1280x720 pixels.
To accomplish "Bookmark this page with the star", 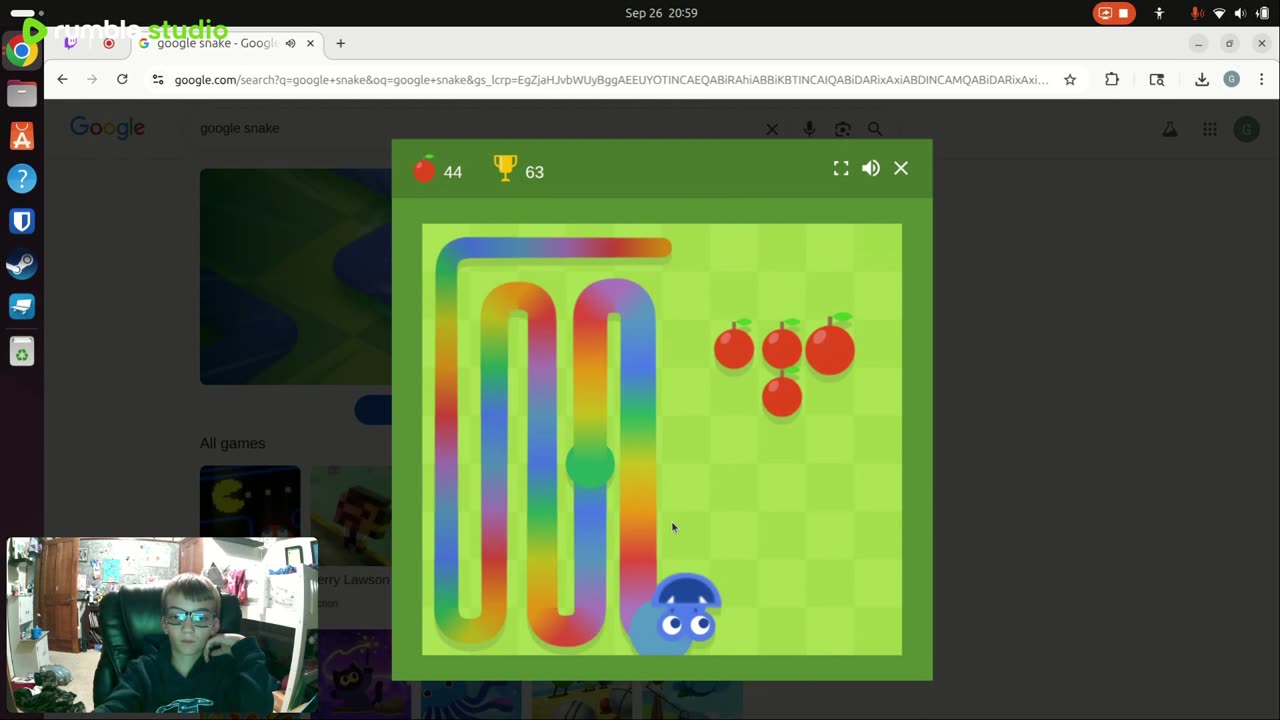I will (x=1070, y=80).
